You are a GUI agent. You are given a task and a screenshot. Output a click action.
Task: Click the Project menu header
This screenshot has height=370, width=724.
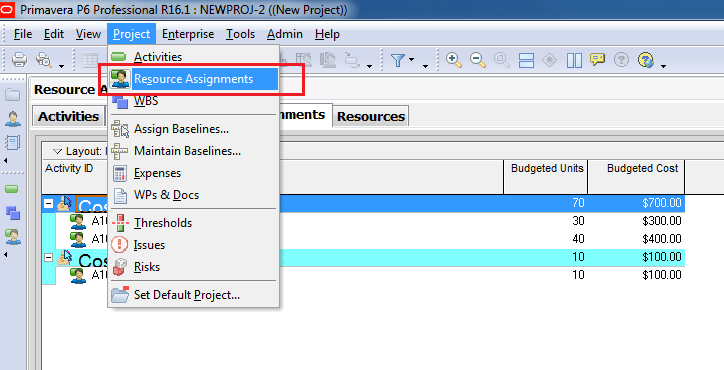pyautogui.click(x=132, y=34)
